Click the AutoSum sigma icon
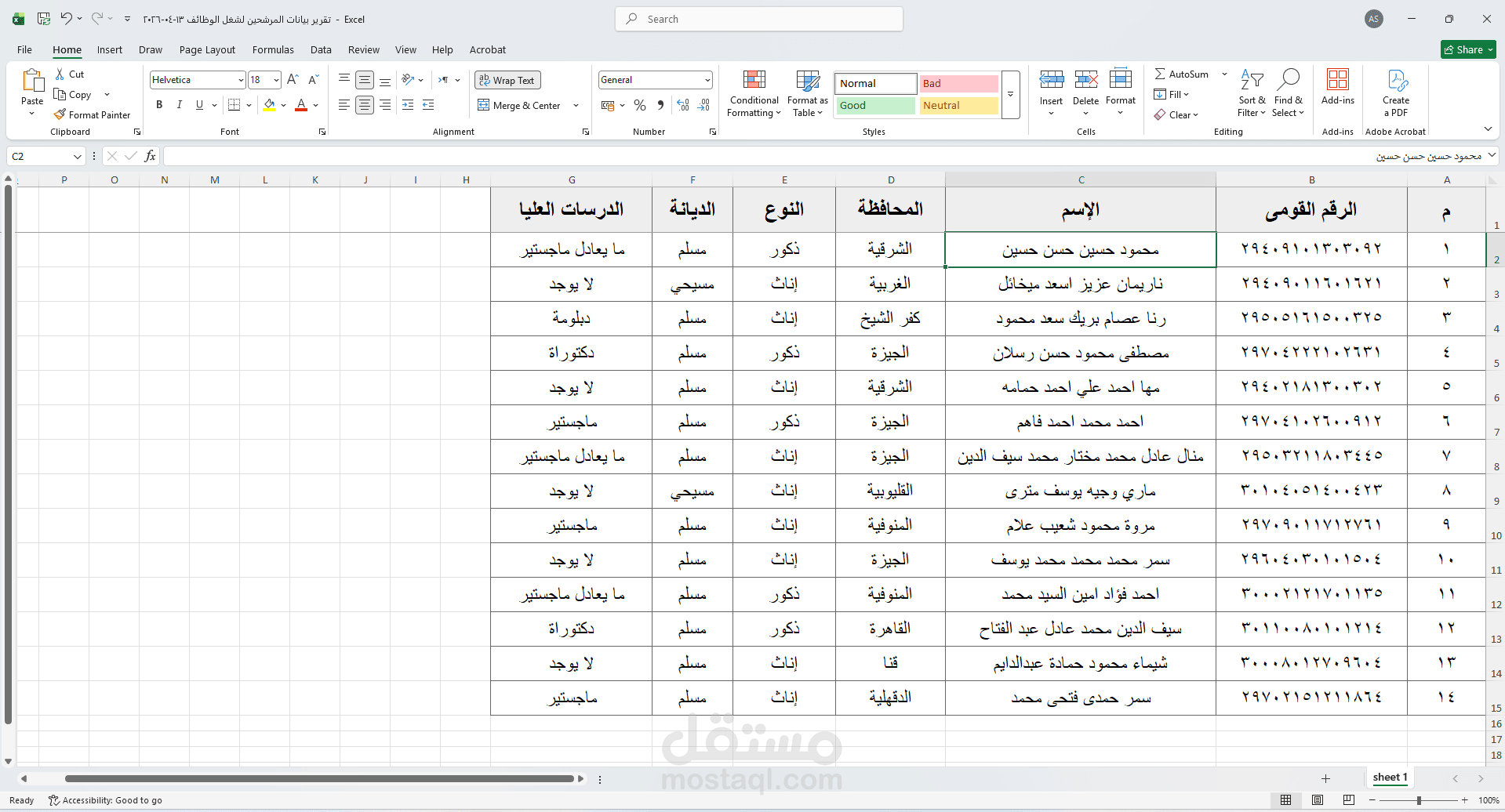This screenshot has width=1505, height=812. (x=1160, y=74)
